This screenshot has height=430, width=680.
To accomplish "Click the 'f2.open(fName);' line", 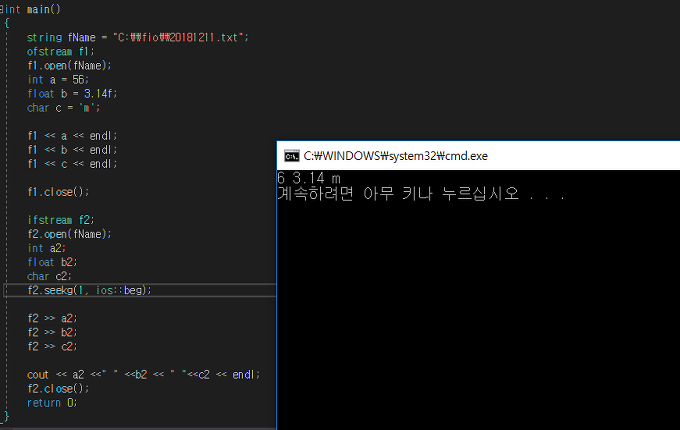I will (x=69, y=234).
